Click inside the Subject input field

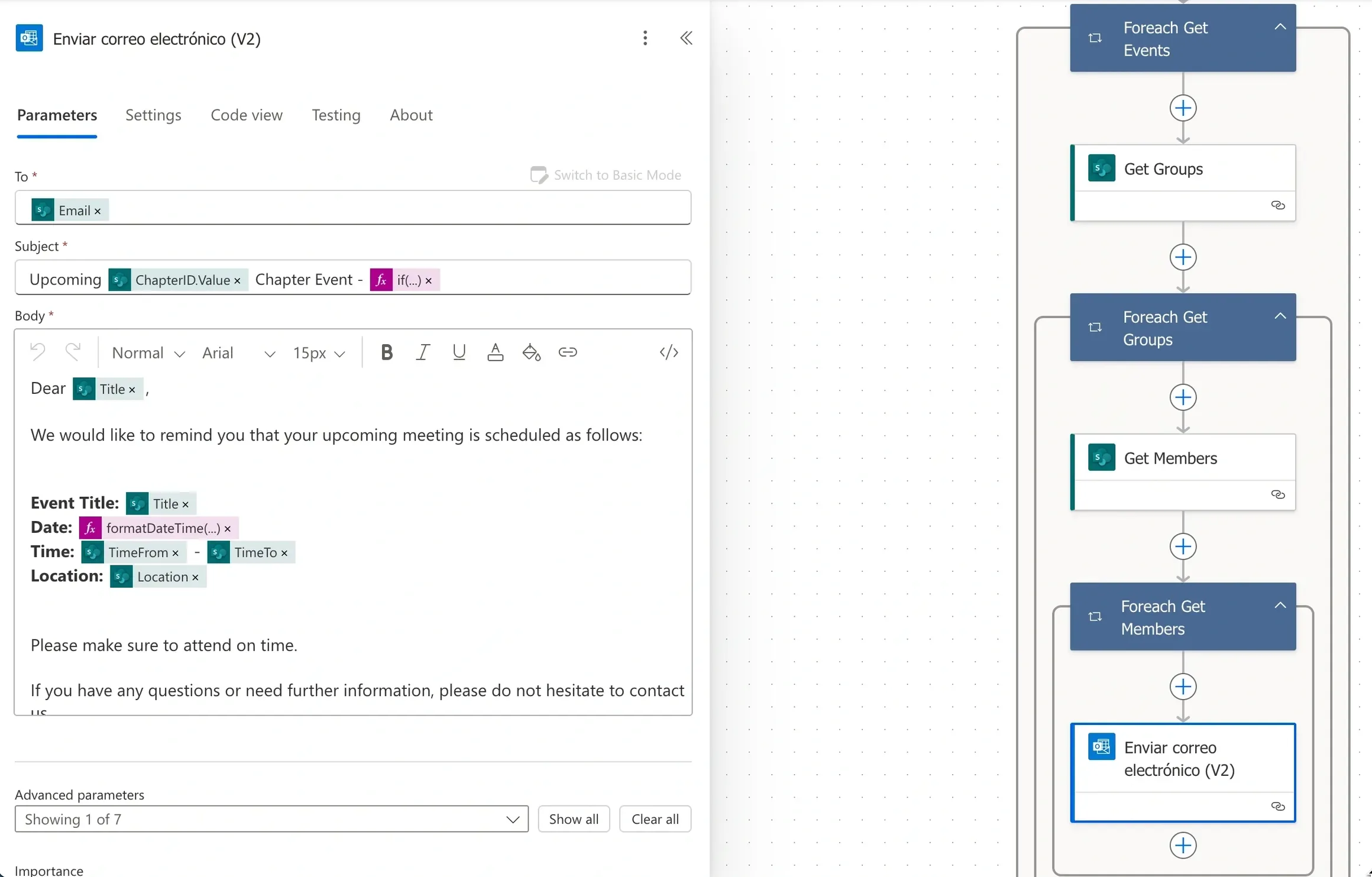tap(353, 277)
